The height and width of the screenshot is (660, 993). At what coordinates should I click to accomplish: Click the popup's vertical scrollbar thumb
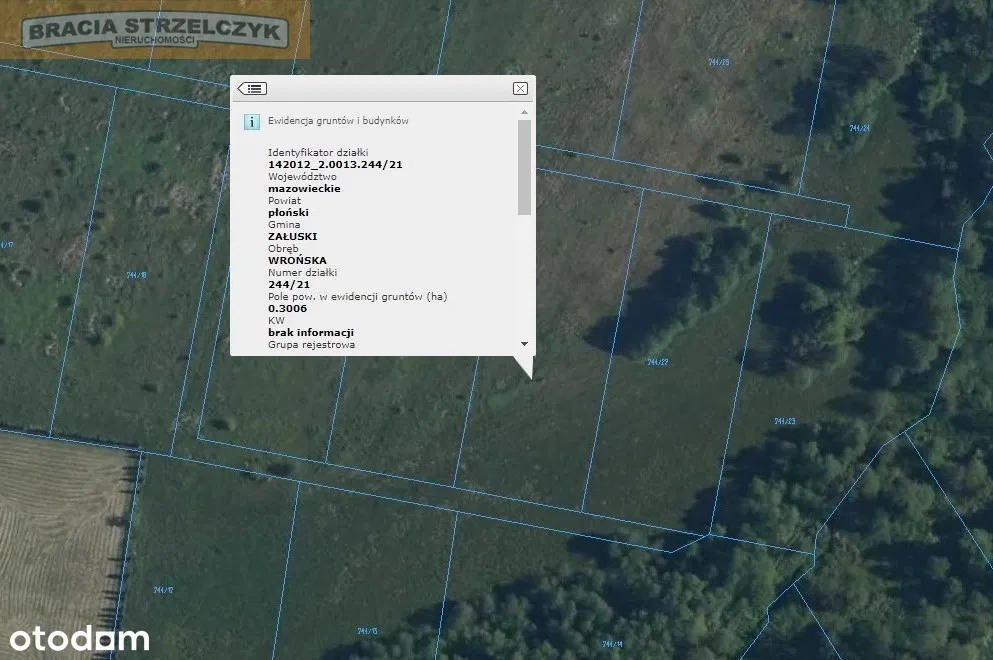click(x=524, y=167)
